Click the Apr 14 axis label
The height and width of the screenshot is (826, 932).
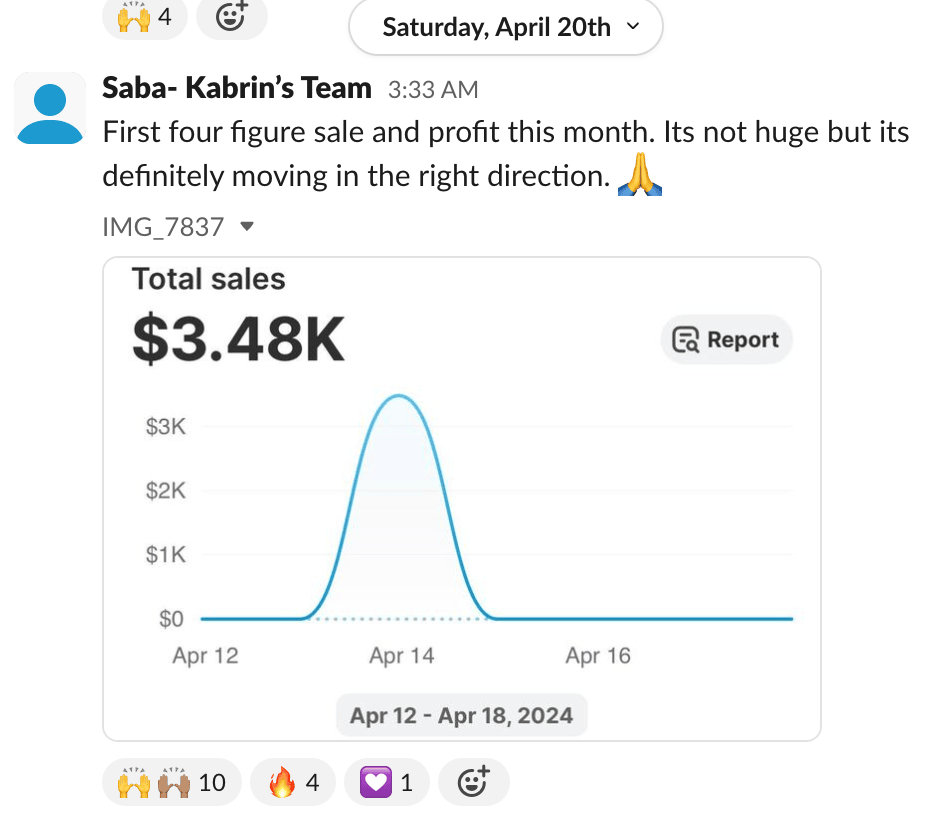click(x=401, y=656)
